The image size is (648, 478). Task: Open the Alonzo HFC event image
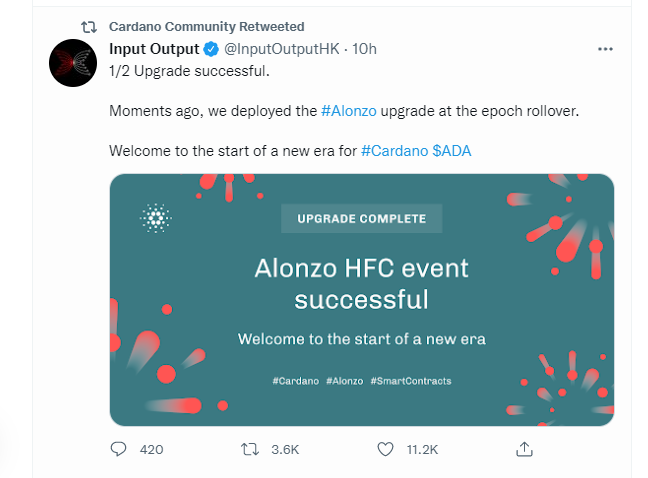(x=362, y=300)
